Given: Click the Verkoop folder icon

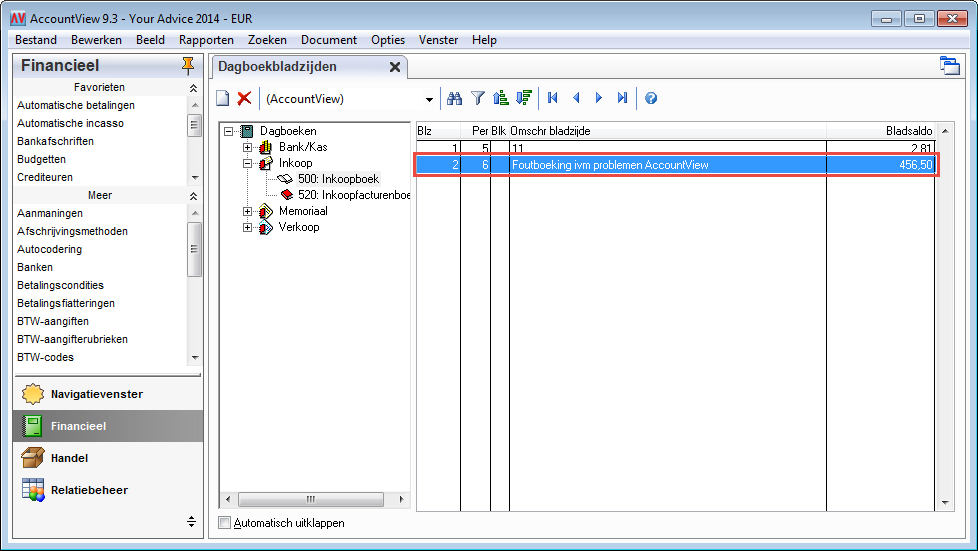Looking at the screenshot, I should click(266, 227).
